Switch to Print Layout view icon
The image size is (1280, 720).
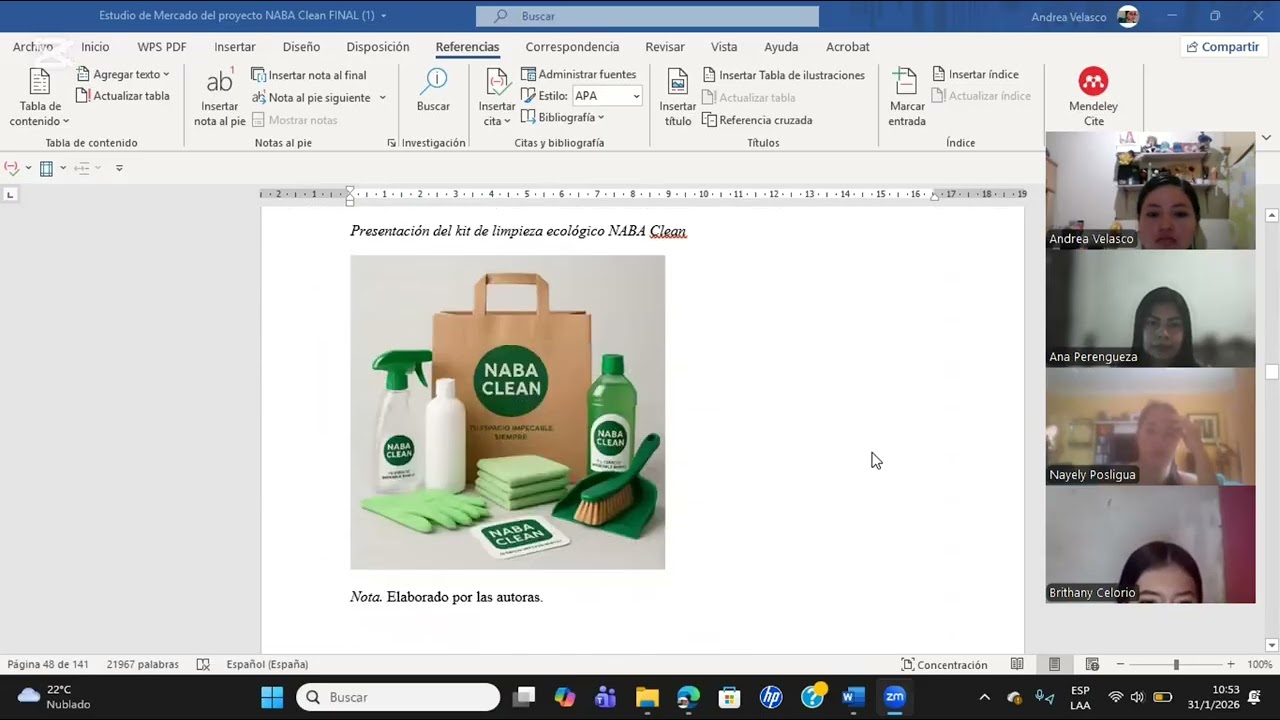coord(1054,664)
